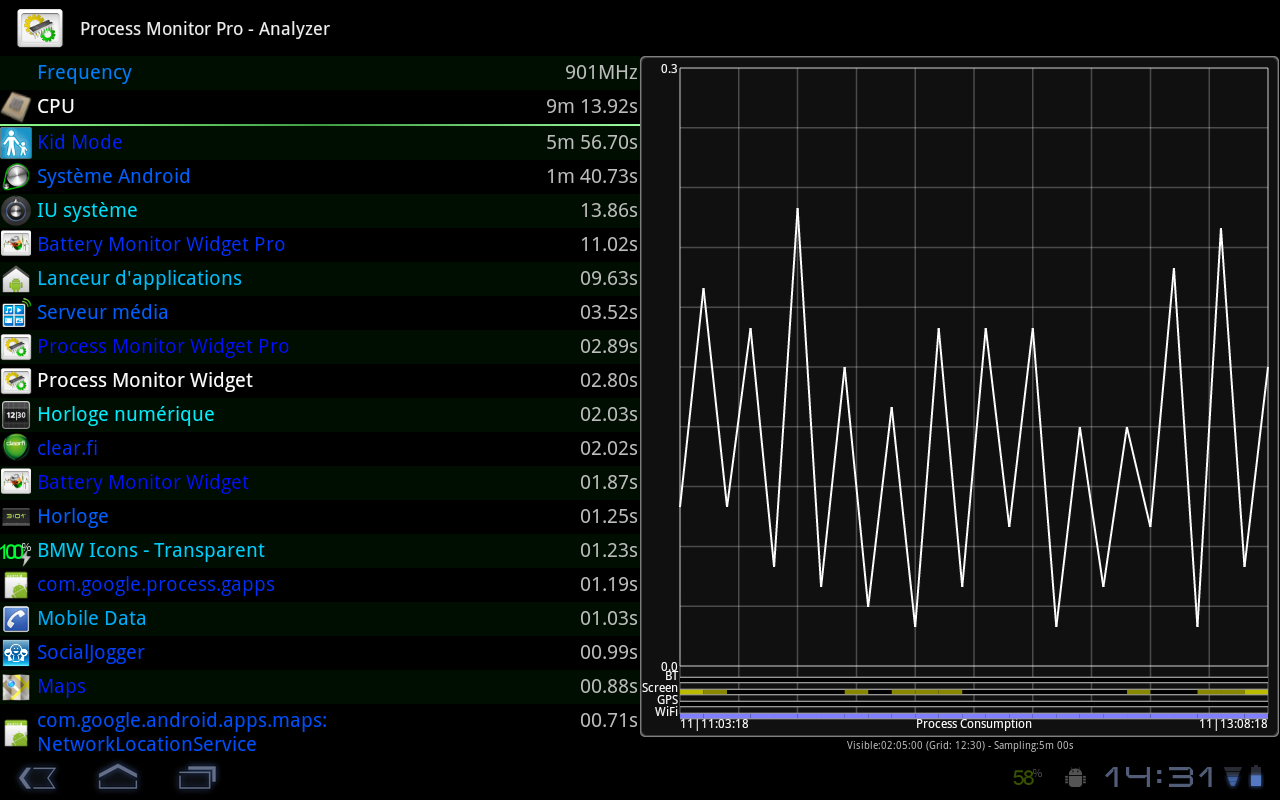
Task: Tap the Kid Mode app icon
Action: click(16, 142)
